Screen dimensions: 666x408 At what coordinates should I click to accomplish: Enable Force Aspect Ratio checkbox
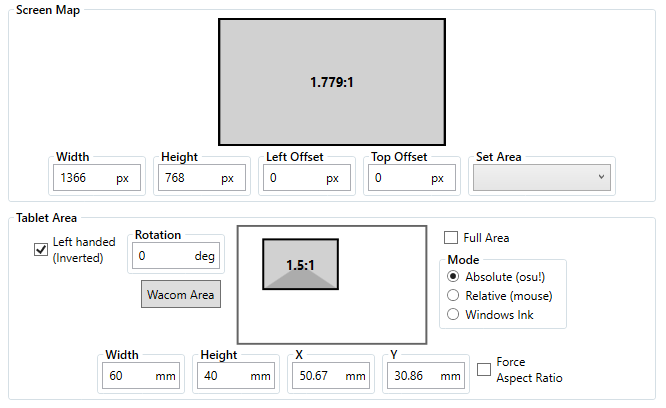coord(484,369)
